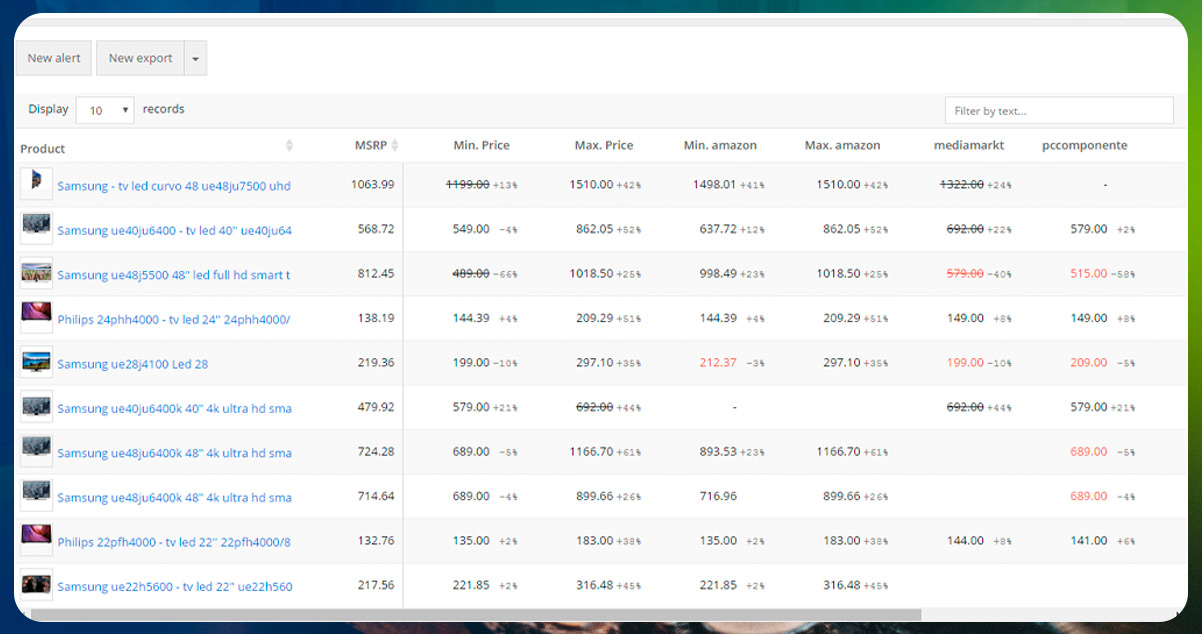The width and height of the screenshot is (1202, 634).
Task: Select MSRP value 132.76
Action: 376,541
